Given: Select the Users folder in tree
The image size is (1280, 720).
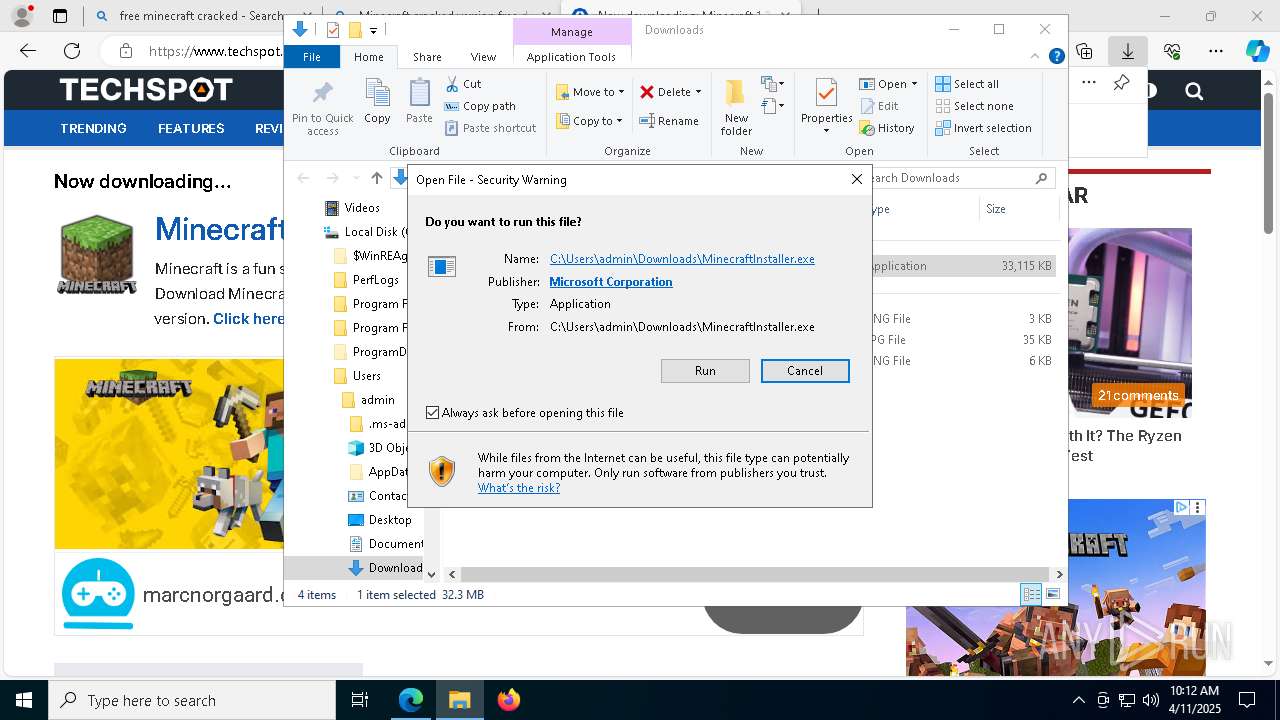Looking at the screenshot, I should (366, 376).
